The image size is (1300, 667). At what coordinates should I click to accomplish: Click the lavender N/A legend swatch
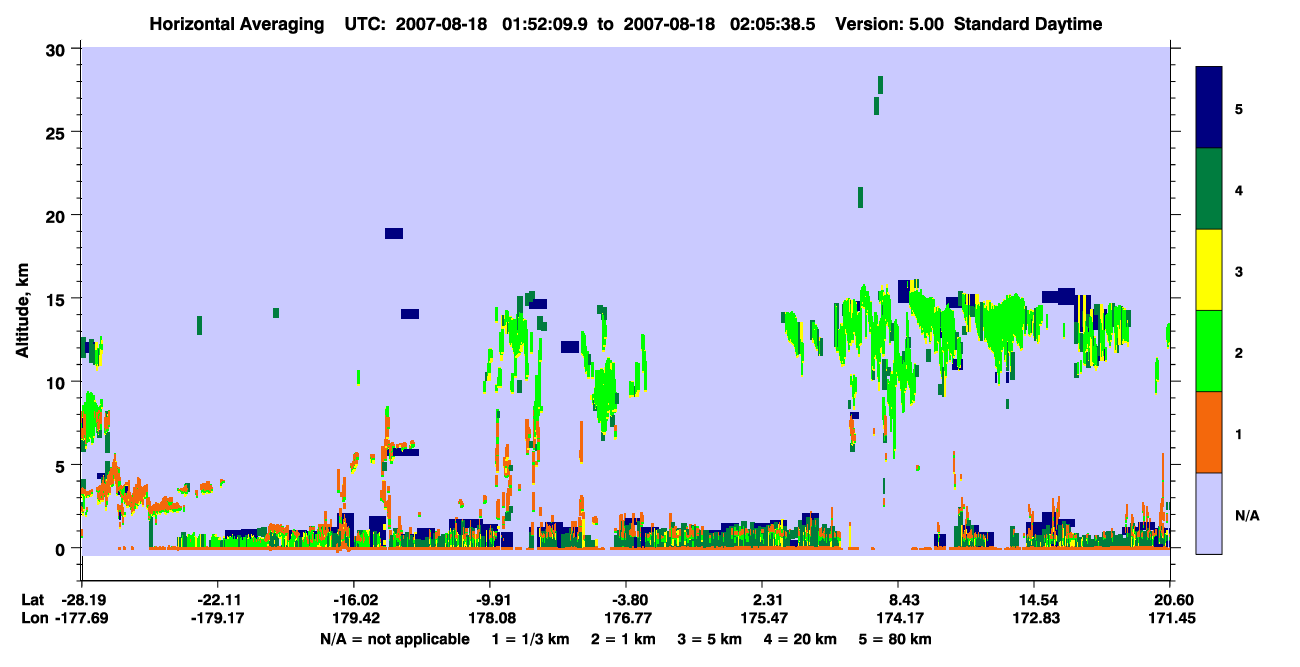[x=1209, y=512]
